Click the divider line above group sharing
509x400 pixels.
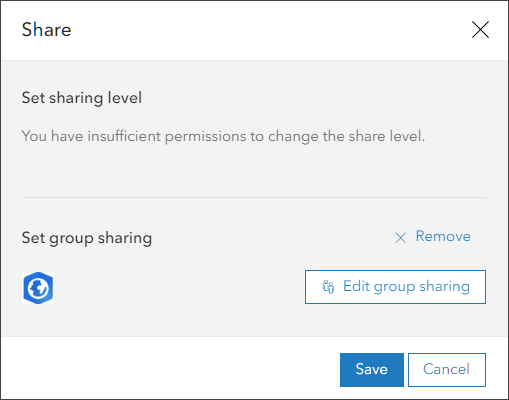point(254,197)
